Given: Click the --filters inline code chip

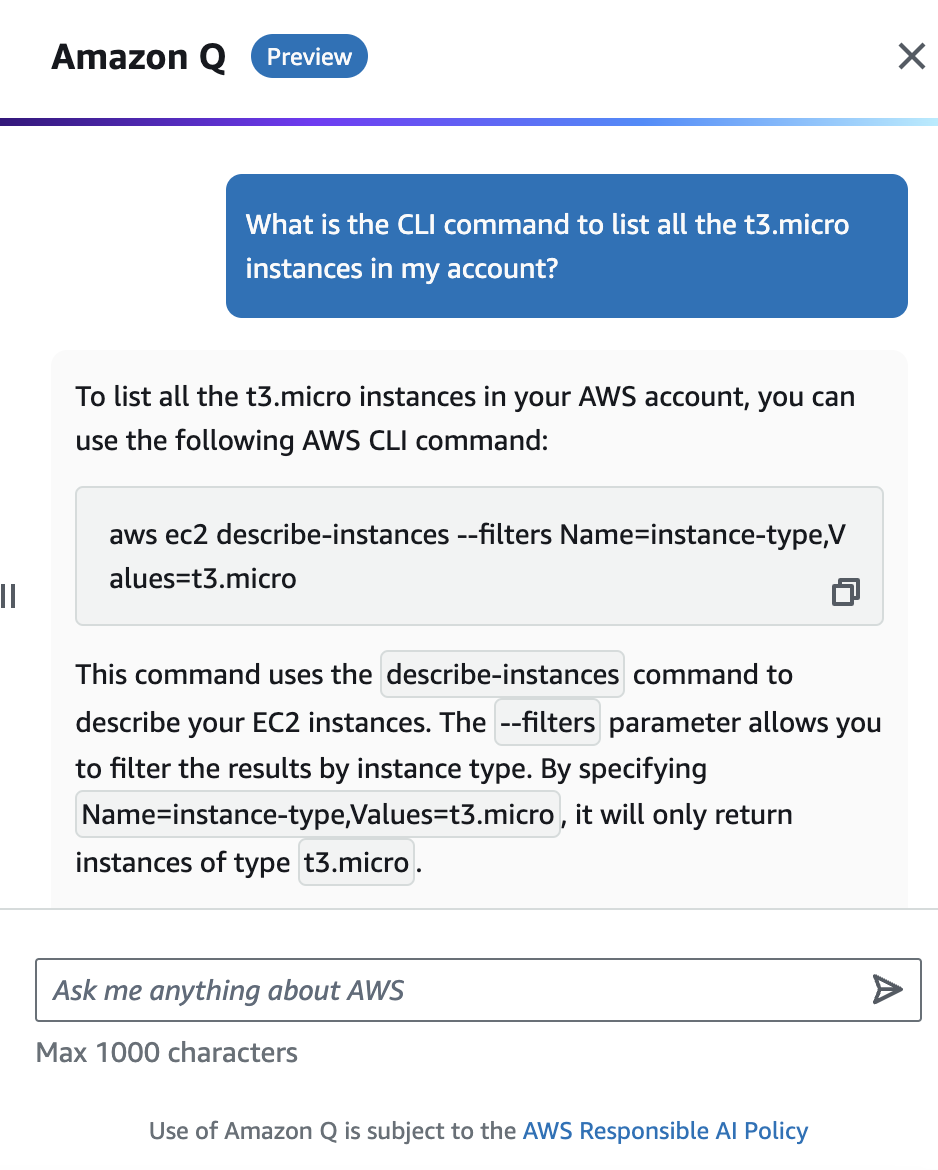Looking at the screenshot, I should coord(547,723).
